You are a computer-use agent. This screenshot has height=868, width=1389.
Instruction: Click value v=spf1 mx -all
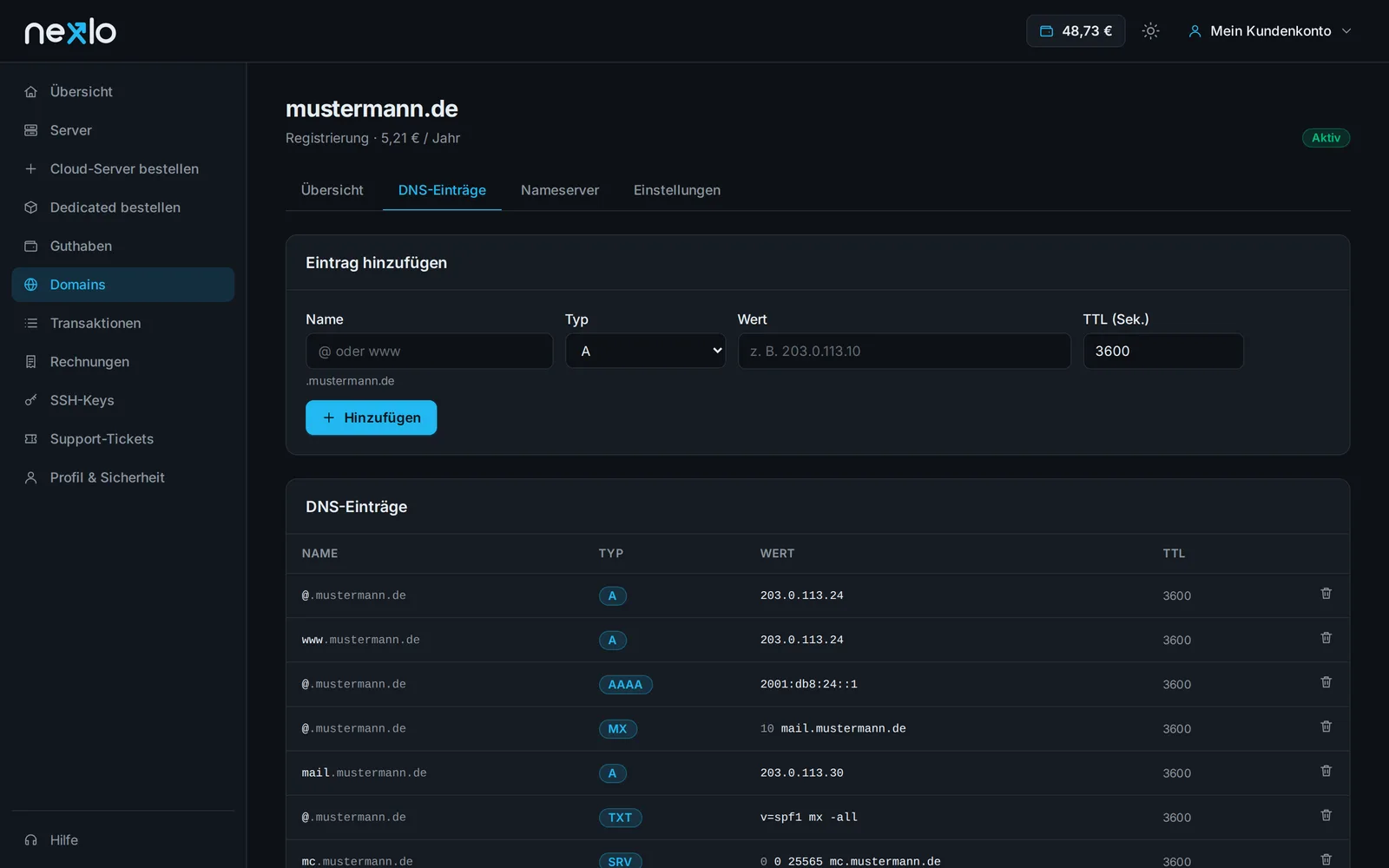pyautogui.click(x=808, y=818)
